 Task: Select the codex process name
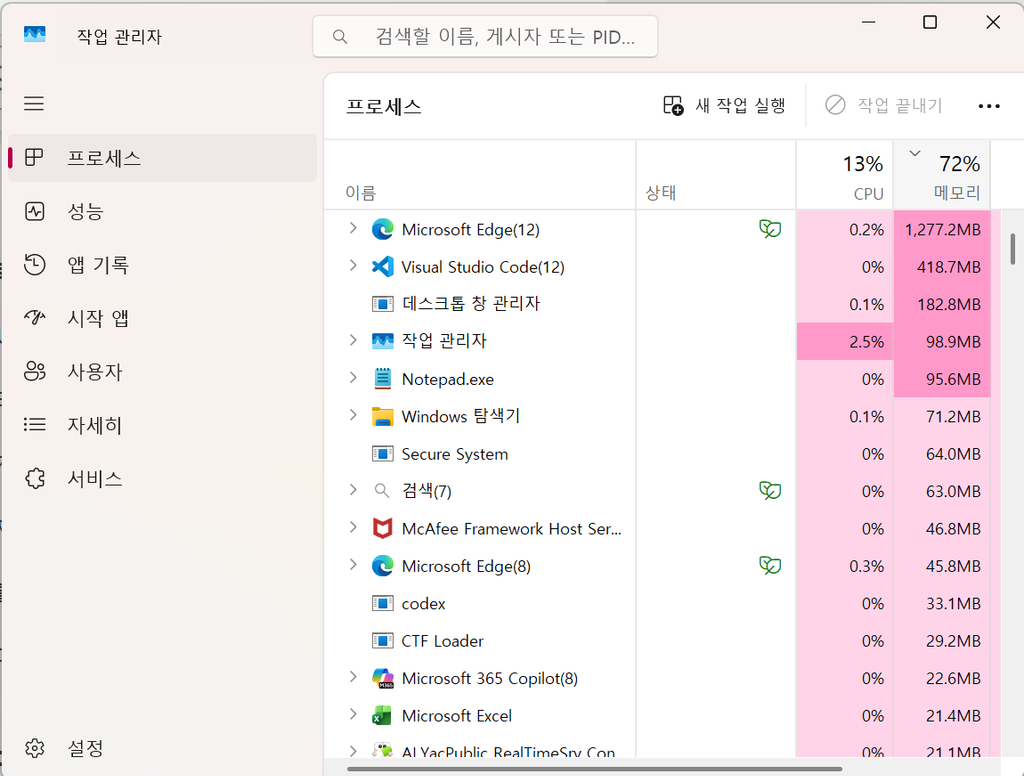click(x=423, y=604)
